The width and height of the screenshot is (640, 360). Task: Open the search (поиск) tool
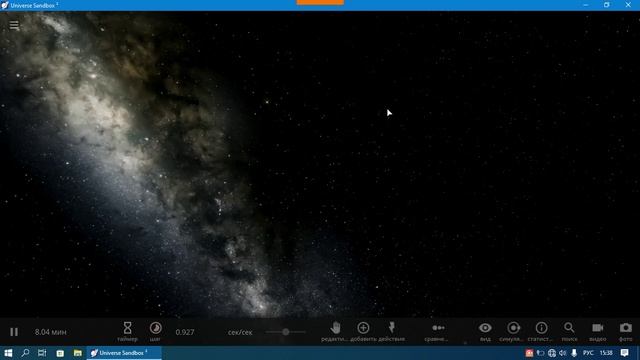coord(569,331)
